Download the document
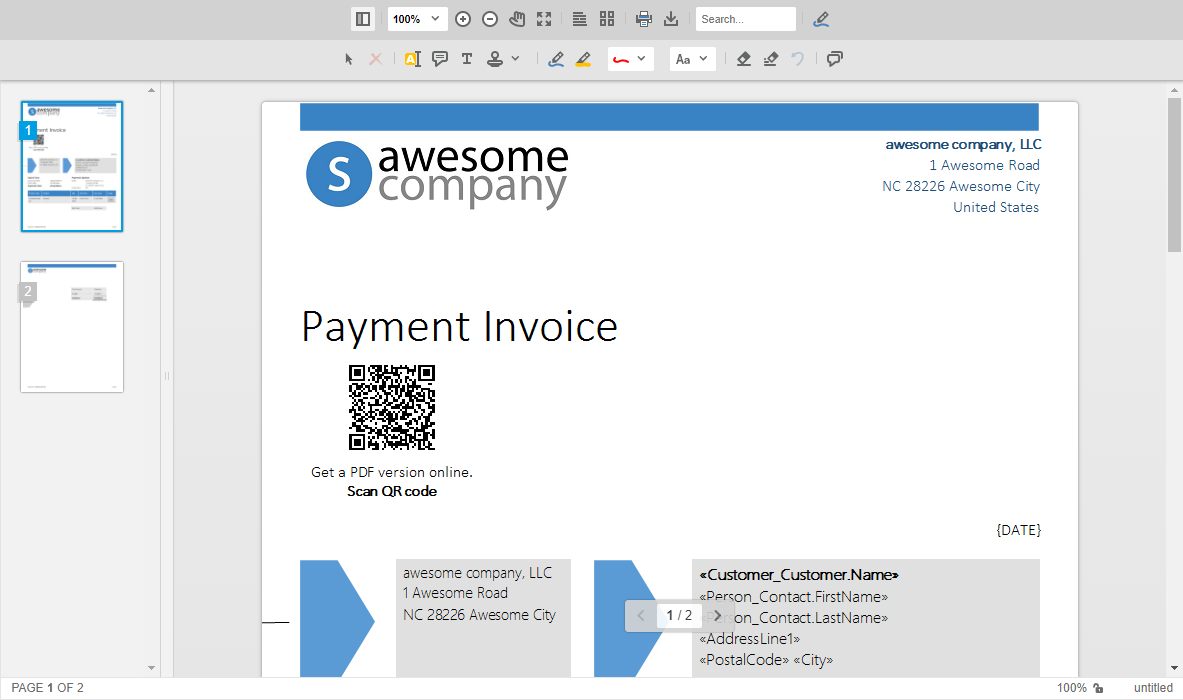This screenshot has width=1183, height=700. tap(671, 19)
